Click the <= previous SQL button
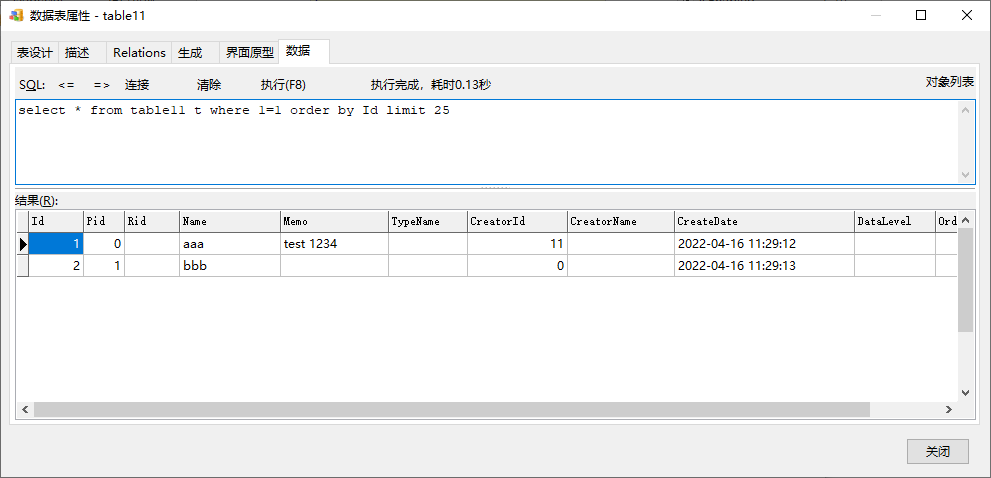The width and height of the screenshot is (991, 478). pos(66,85)
